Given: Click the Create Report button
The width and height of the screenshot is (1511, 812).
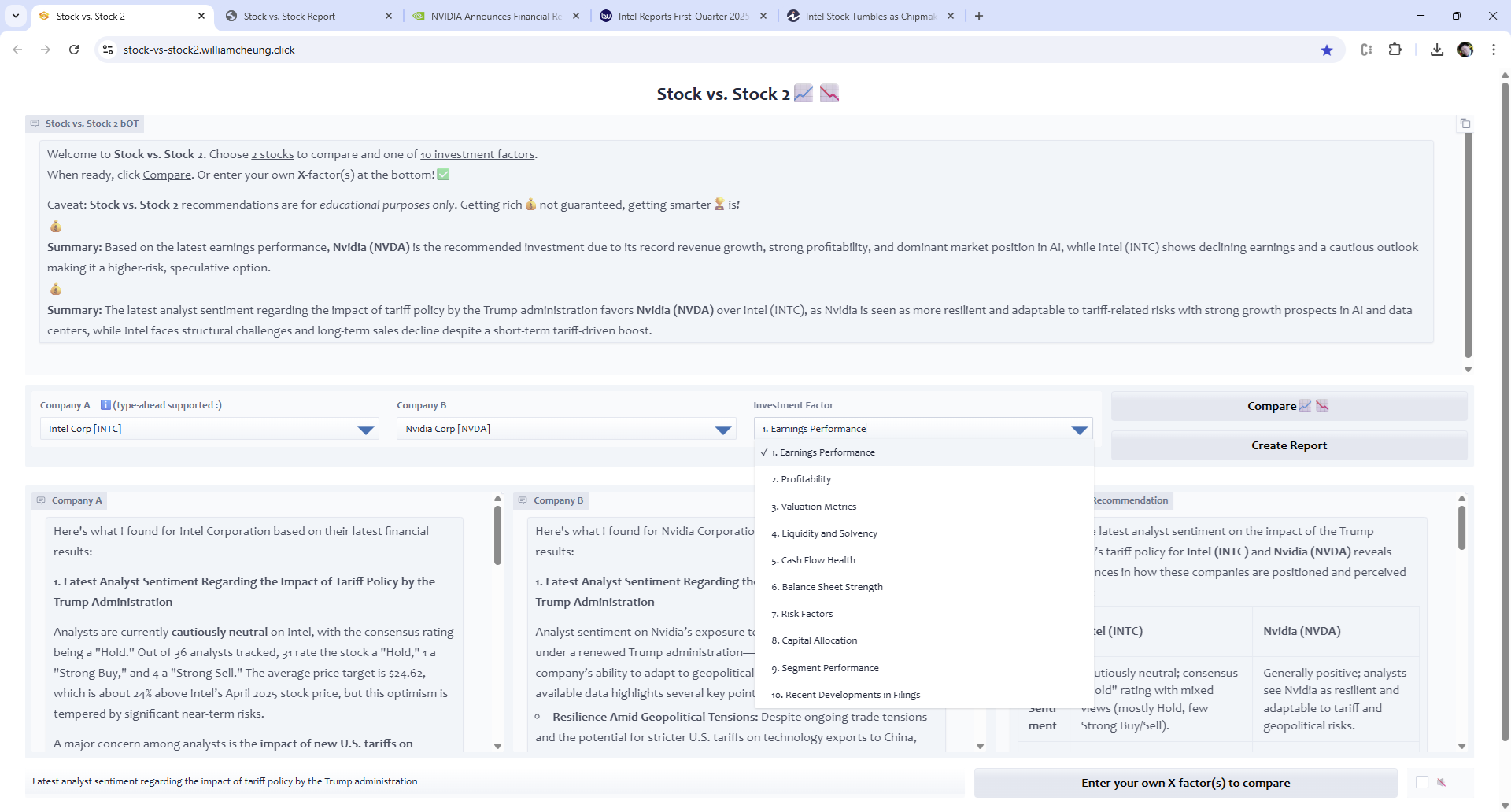Looking at the screenshot, I should tap(1289, 445).
